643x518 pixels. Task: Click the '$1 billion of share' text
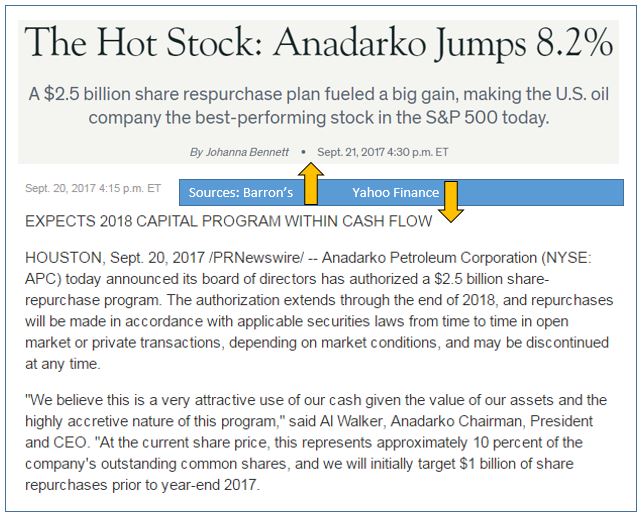pyautogui.click(x=516, y=464)
